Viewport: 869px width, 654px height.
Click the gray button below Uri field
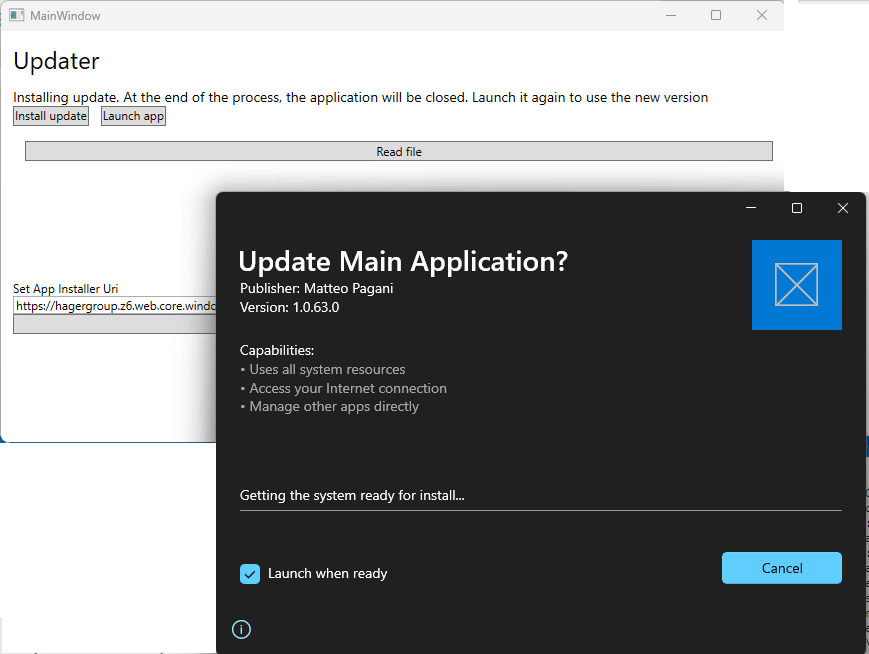click(x=115, y=325)
